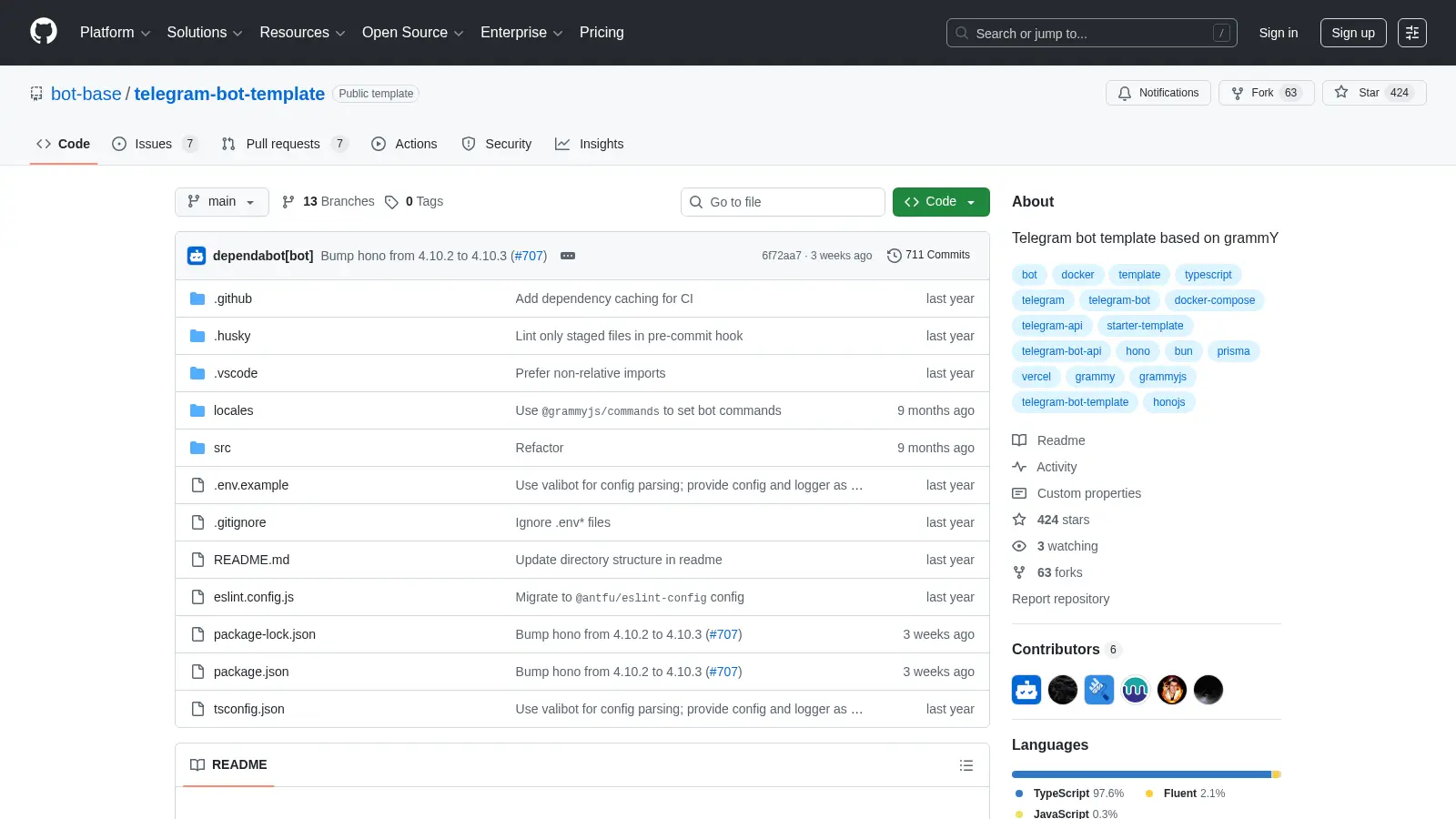Image resolution: width=1456 pixels, height=819 pixels.
Task: Click the TypeScript 97.6% language entry
Action: click(x=1070, y=794)
